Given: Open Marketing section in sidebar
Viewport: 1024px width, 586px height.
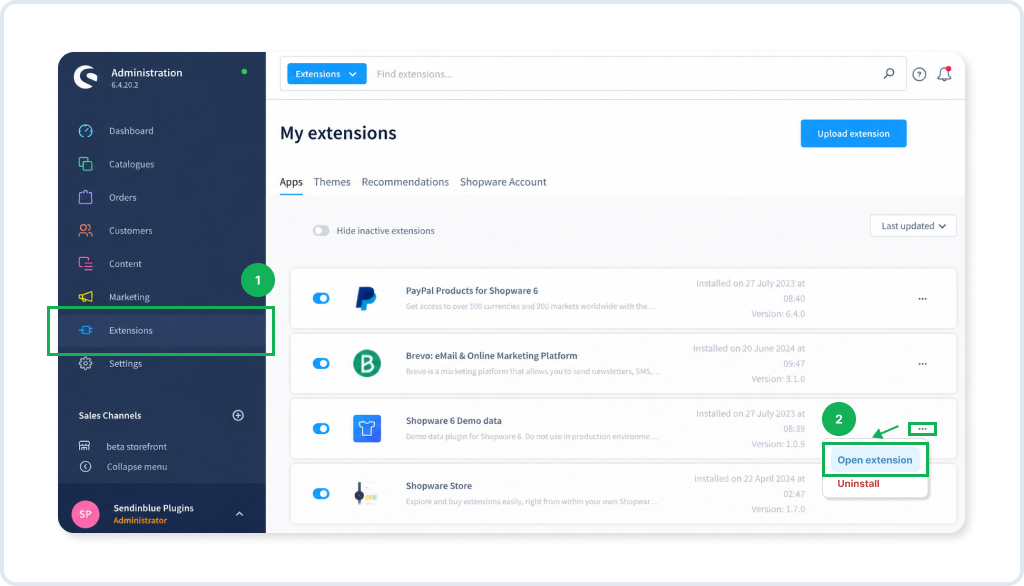Looking at the screenshot, I should [x=129, y=297].
